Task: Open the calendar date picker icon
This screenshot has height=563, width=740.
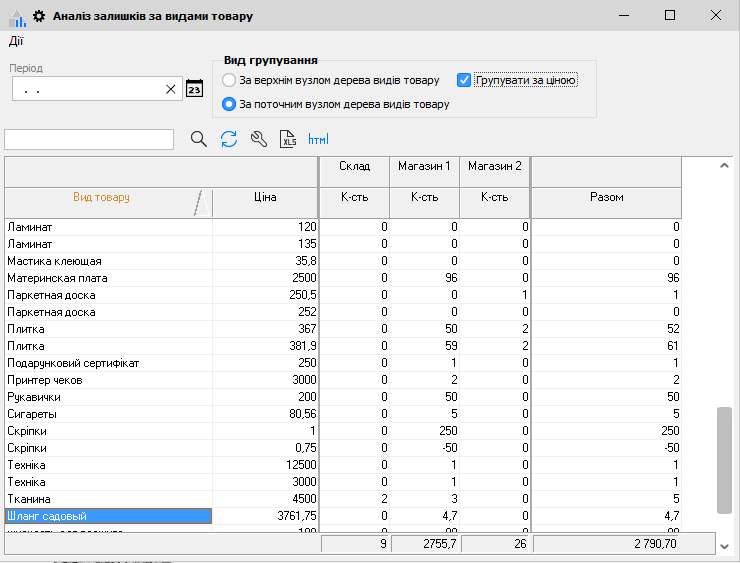Action: point(194,89)
